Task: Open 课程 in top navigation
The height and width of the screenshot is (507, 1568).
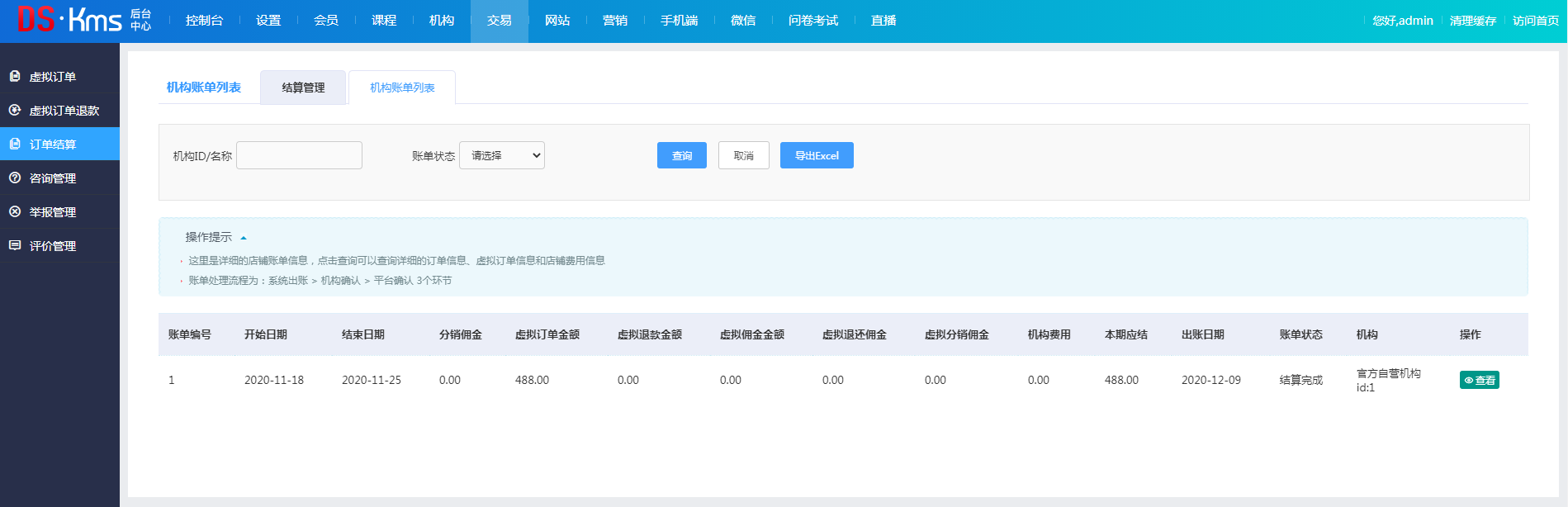Action: pyautogui.click(x=384, y=21)
